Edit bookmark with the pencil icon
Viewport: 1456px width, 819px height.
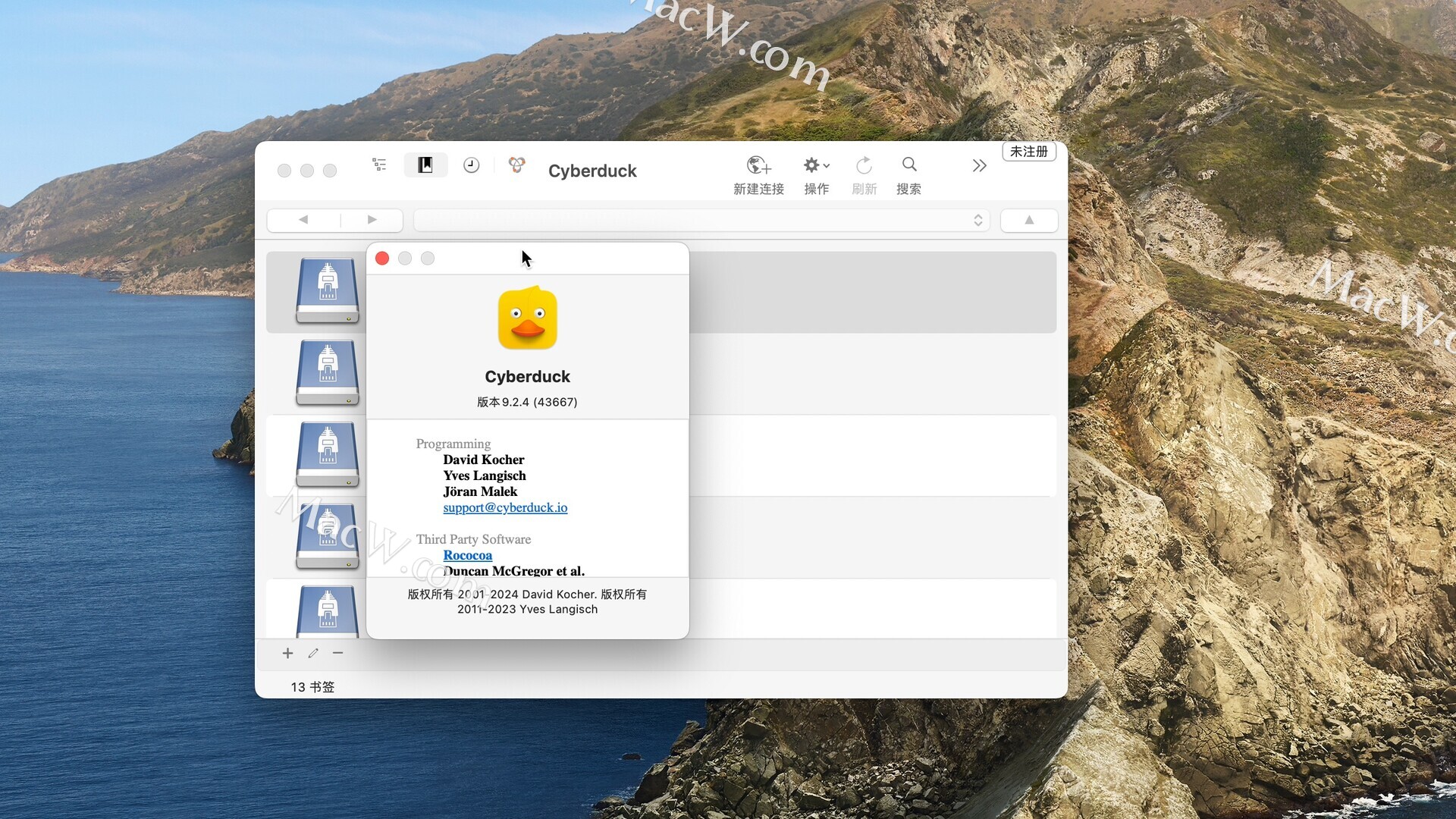(x=313, y=653)
